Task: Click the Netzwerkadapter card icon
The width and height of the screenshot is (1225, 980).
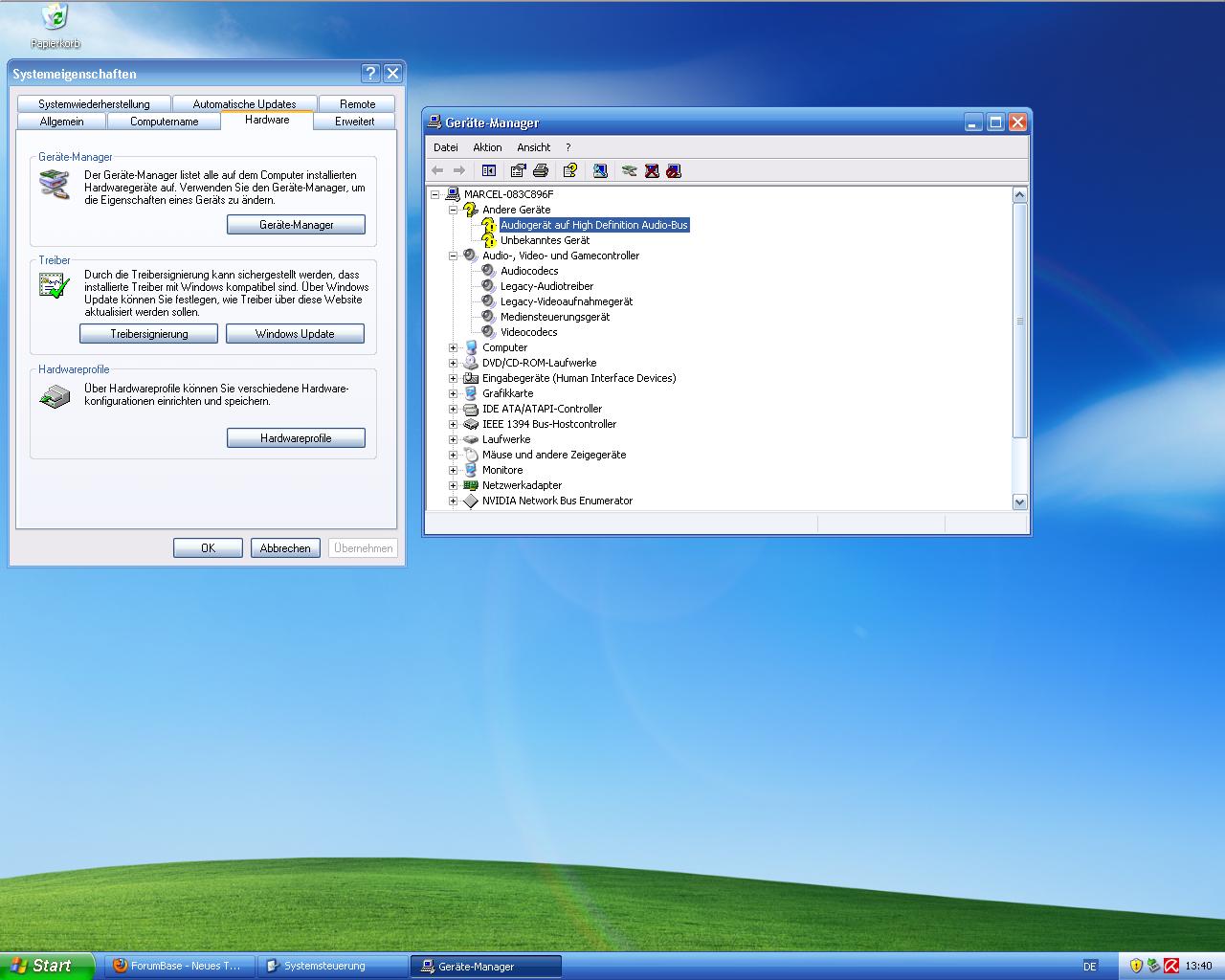Action: (470, 485)
